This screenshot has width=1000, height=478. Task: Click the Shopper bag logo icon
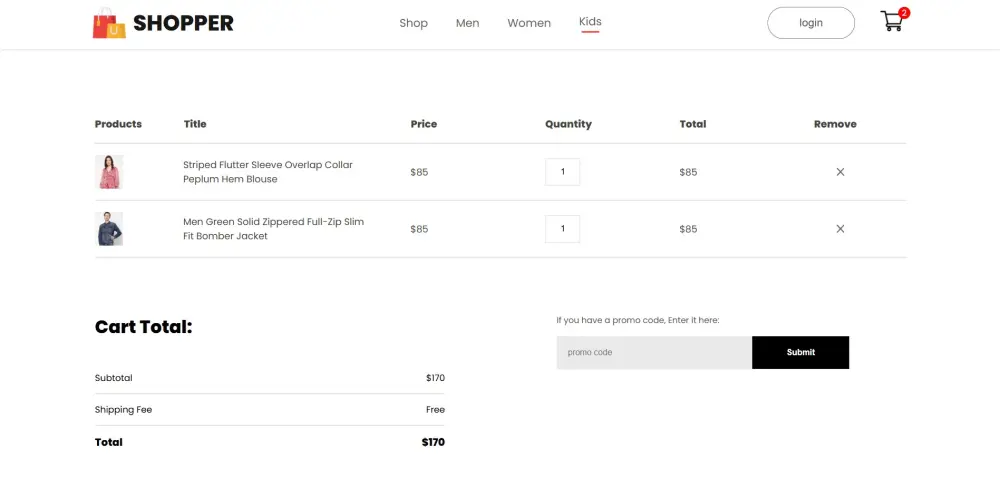(108, 23)
